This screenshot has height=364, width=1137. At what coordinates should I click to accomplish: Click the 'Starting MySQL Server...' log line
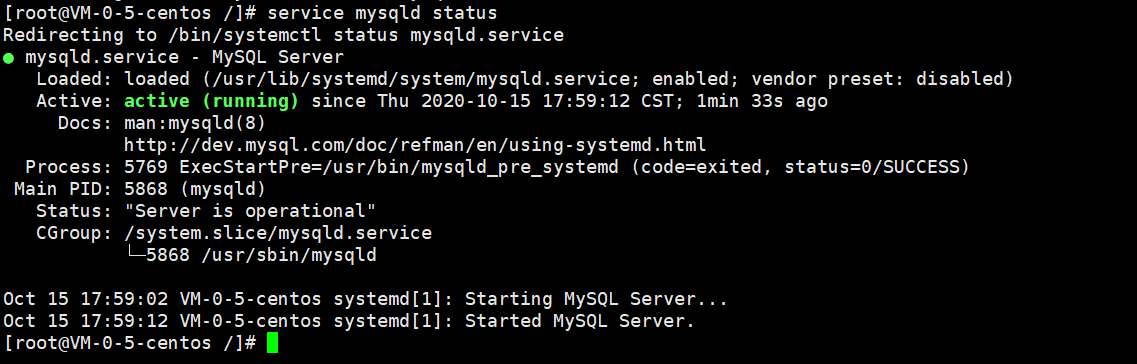(596, 299)
